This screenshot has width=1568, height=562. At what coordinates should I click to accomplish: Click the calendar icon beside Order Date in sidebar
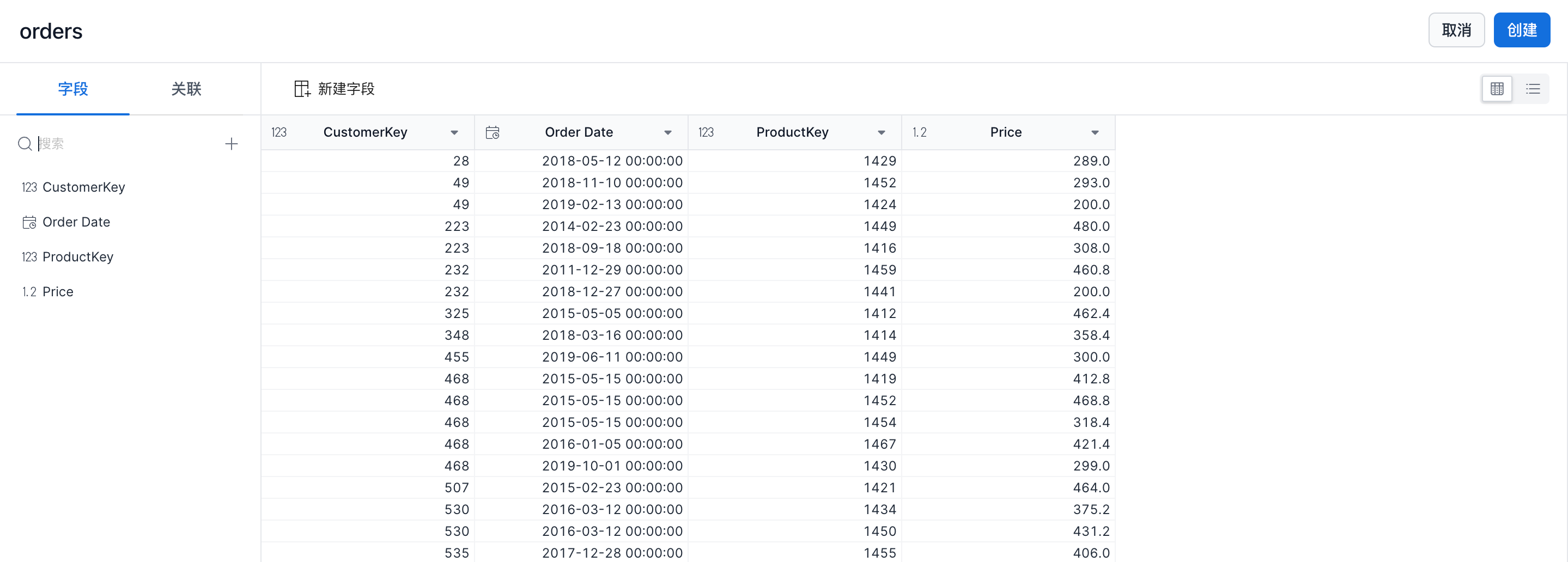pos(29,223)
